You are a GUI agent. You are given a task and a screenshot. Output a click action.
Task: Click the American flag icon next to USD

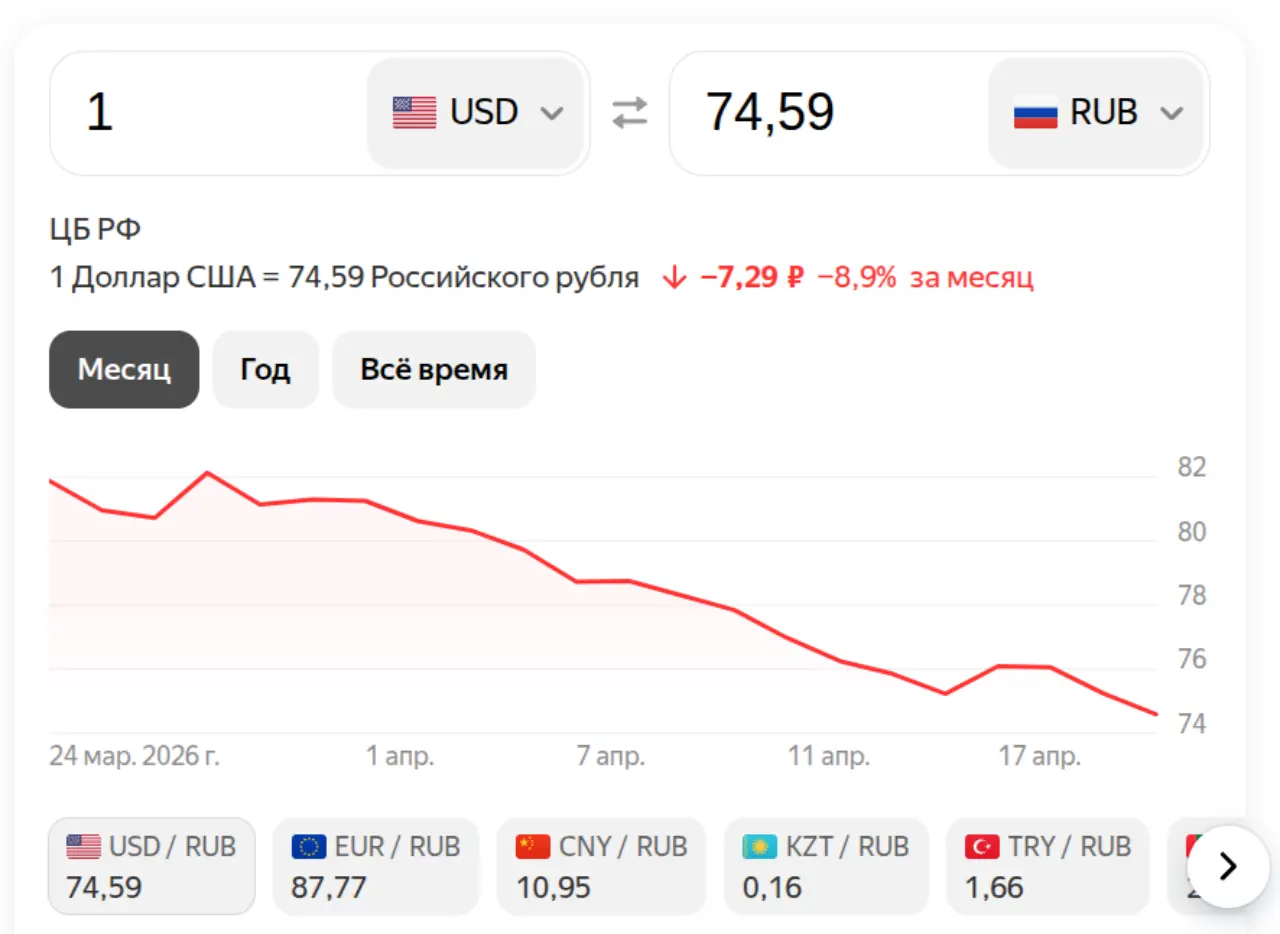pyautogui.click(x=413, y=112)
